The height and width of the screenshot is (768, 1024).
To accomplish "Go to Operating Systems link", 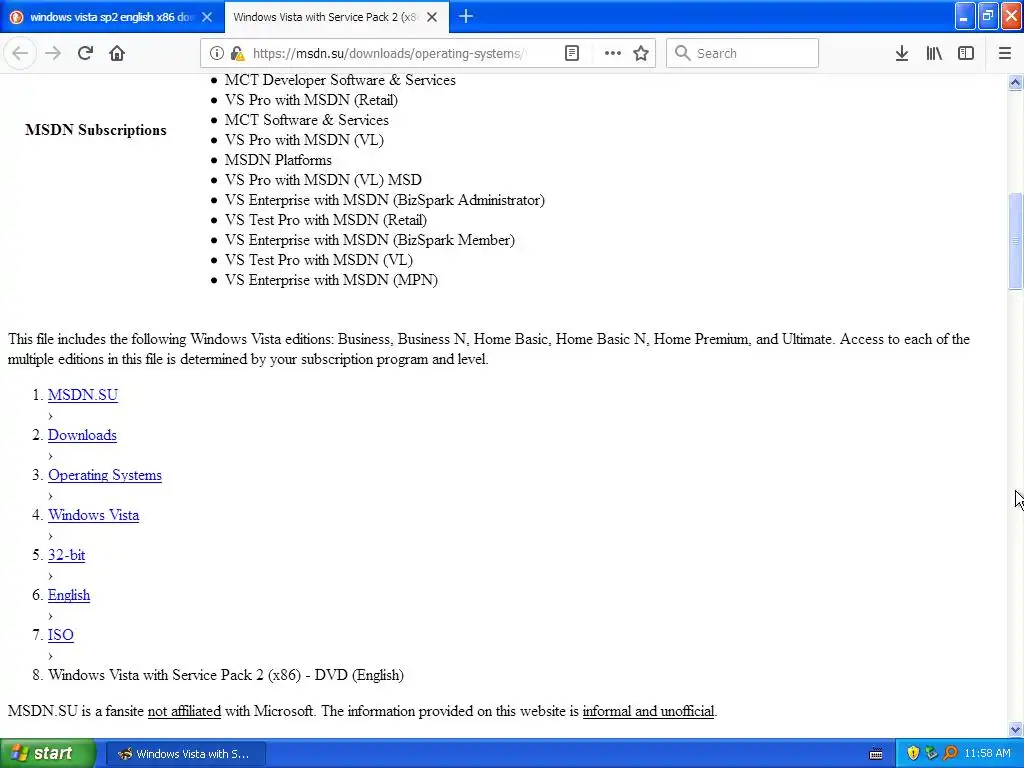I will tap(104, 475).
